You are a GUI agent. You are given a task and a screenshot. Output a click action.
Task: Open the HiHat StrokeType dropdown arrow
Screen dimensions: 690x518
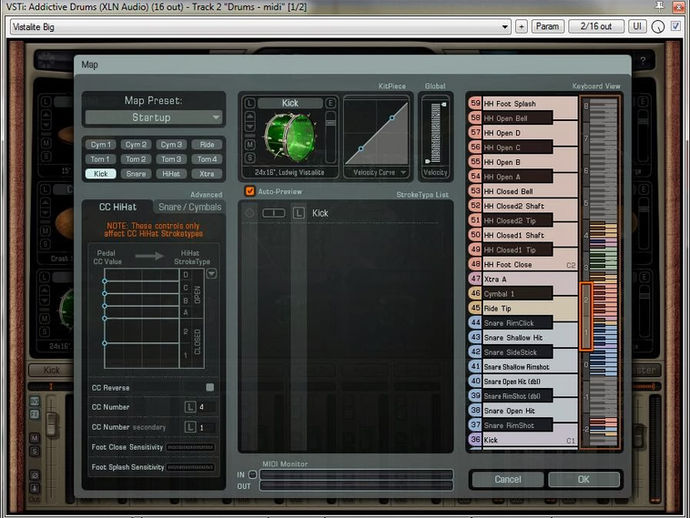212,274
